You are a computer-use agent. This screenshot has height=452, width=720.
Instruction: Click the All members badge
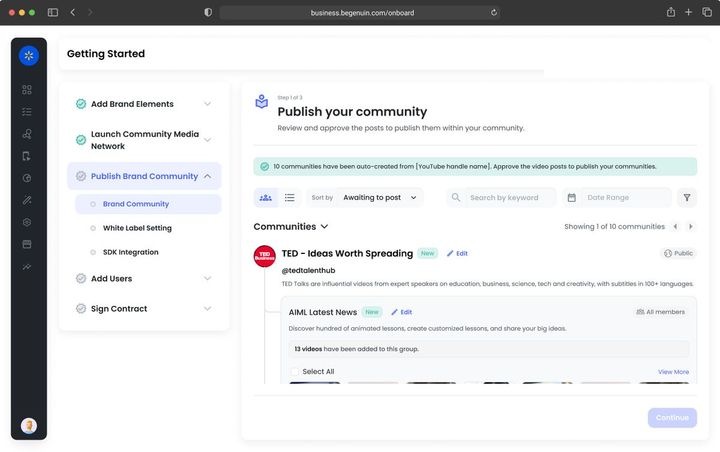pos(660,312)
